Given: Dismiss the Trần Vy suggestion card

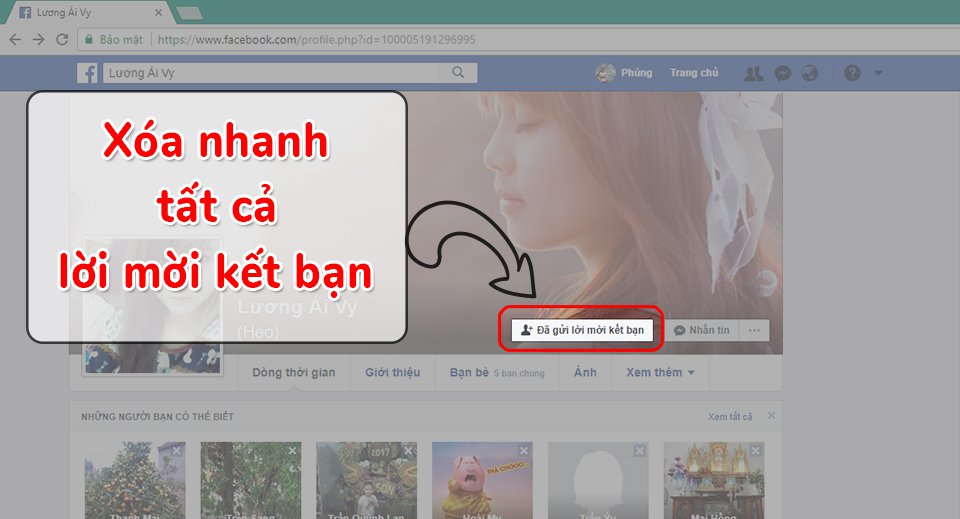Looking at the screenshot, I should tap(639, 450).
